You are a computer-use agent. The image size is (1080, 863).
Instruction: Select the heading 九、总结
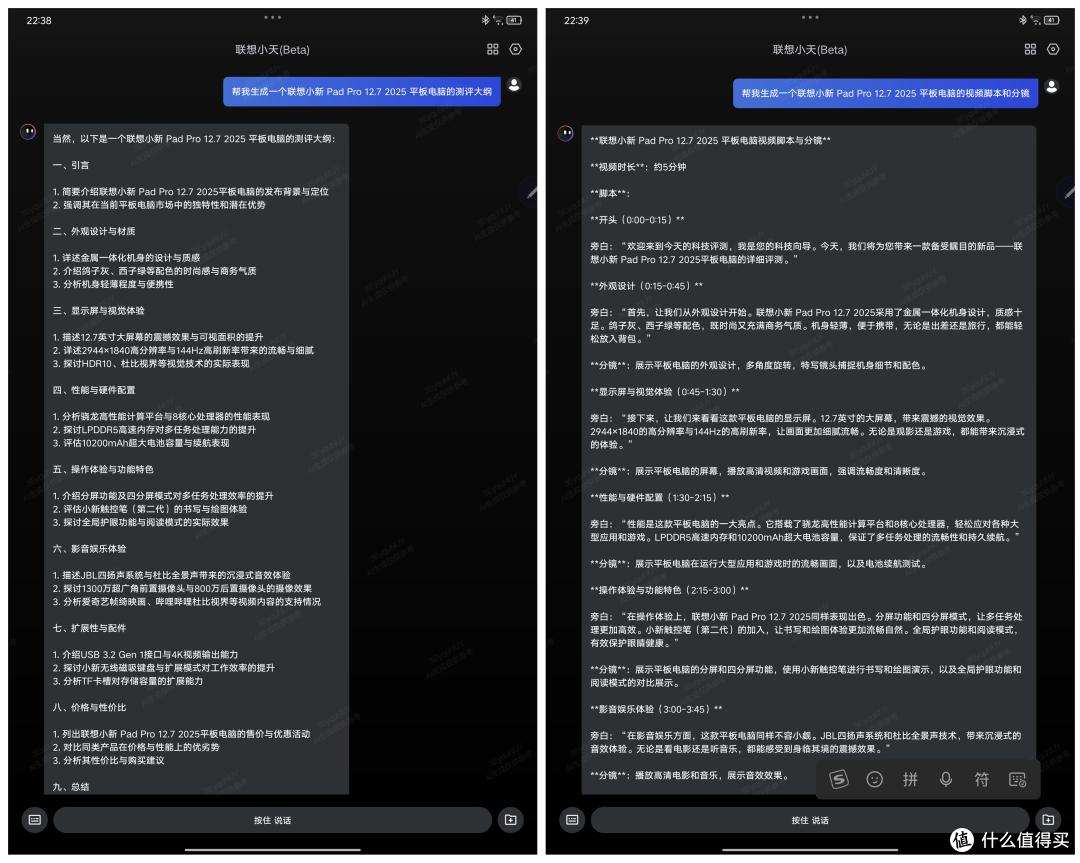coord(71,787)
